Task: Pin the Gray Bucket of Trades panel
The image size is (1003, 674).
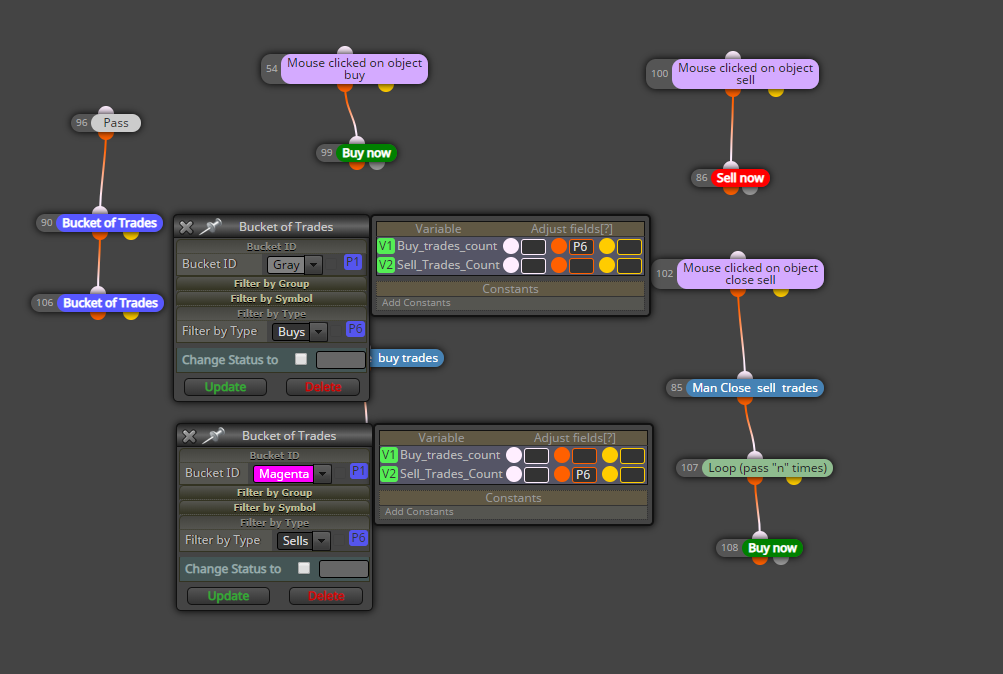Action: pyautogui.click(x=210, y=226)
